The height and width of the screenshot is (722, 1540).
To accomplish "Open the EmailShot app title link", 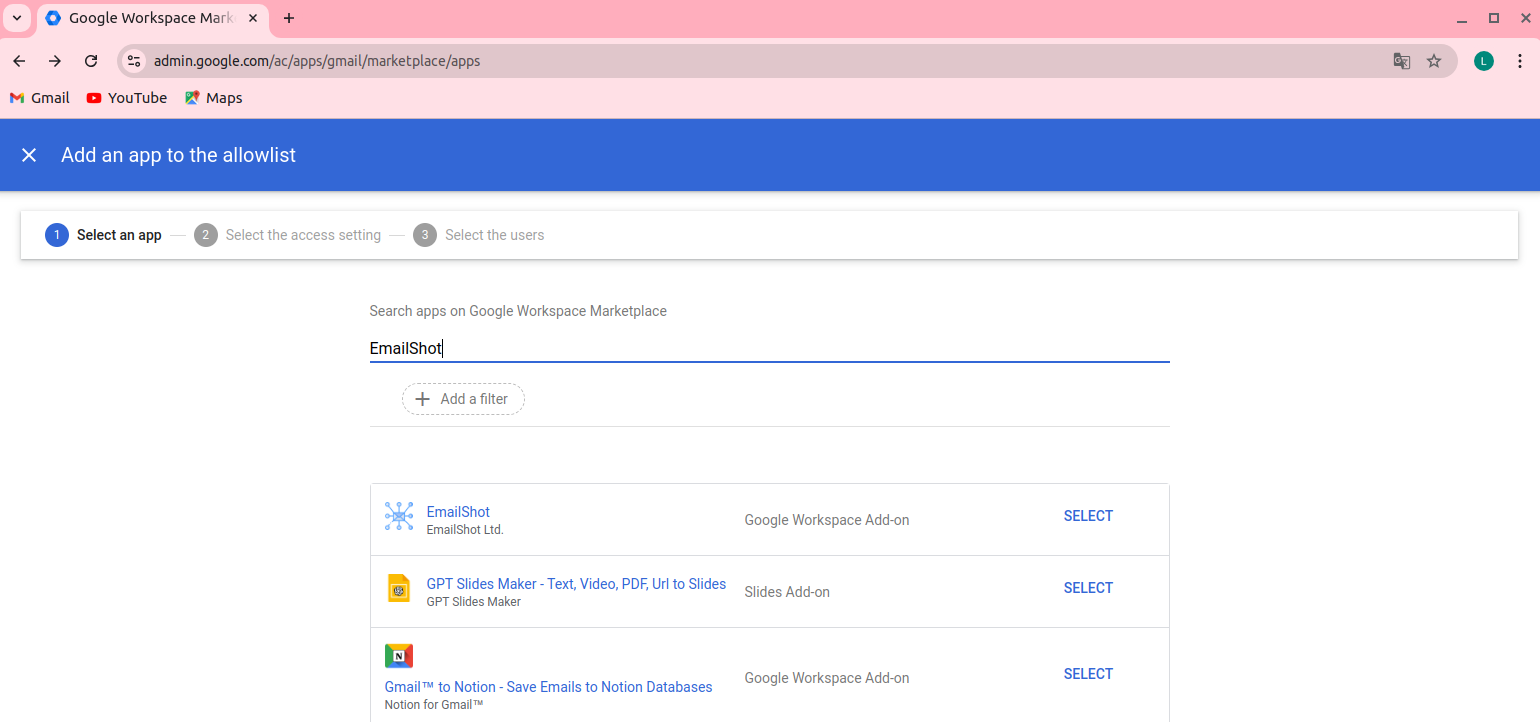I will pos(458,512).
